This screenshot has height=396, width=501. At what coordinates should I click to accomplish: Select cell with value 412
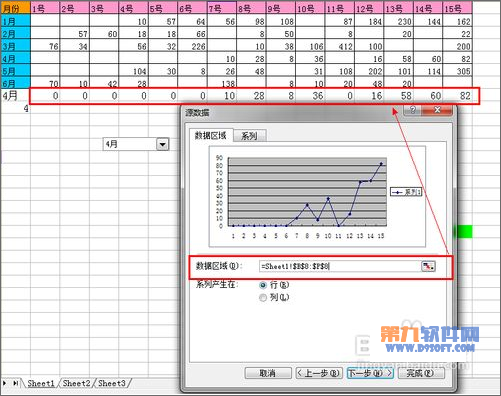[x=340, y=46]
